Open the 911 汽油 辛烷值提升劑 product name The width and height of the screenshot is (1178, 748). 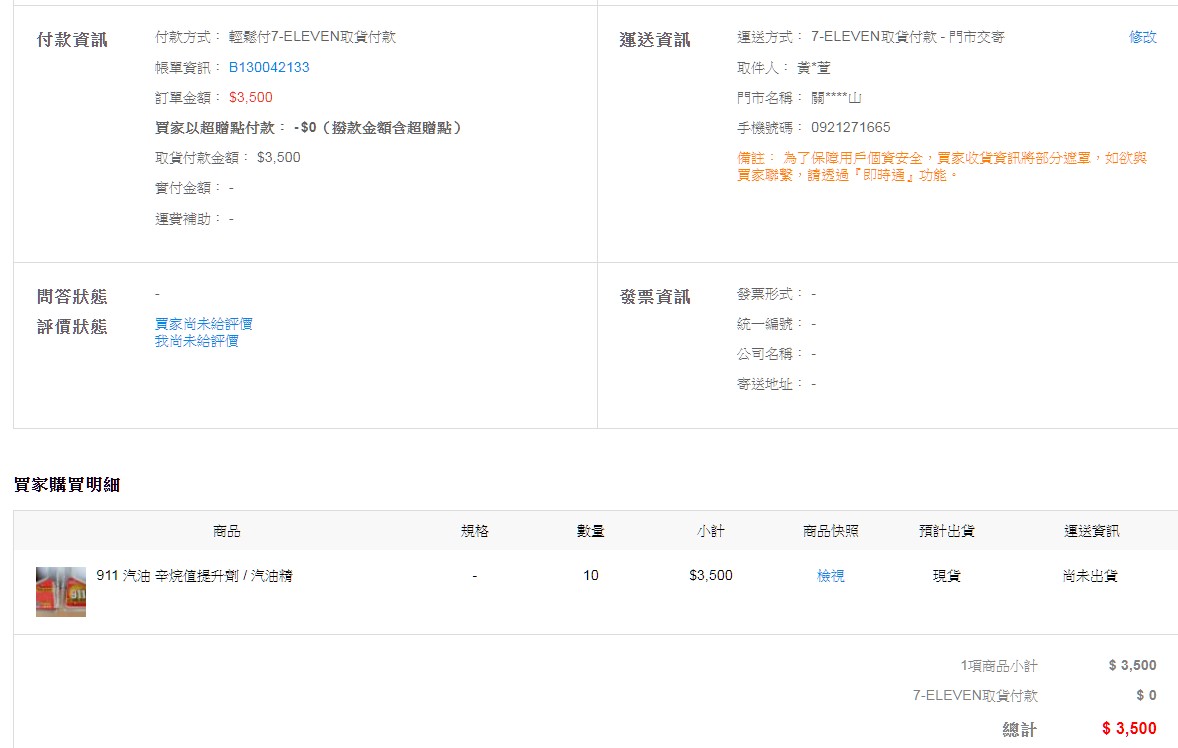click(194, 576)
